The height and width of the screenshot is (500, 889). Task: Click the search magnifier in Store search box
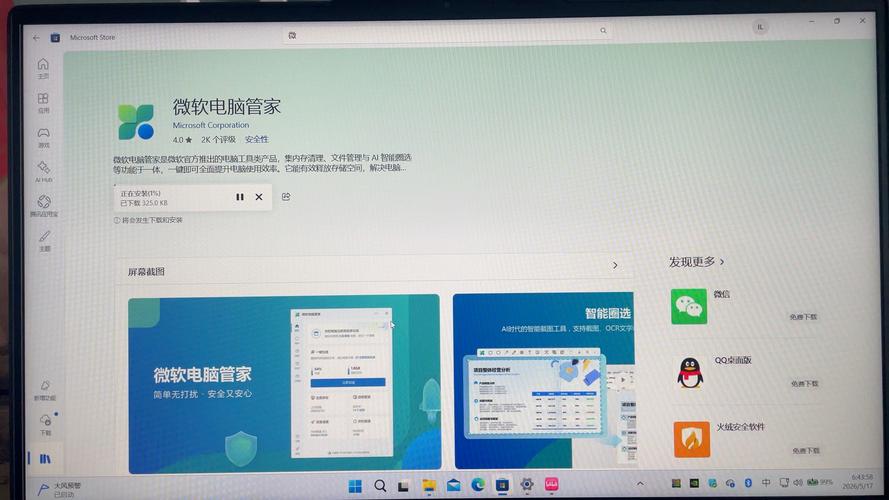[x=603, y=31]
